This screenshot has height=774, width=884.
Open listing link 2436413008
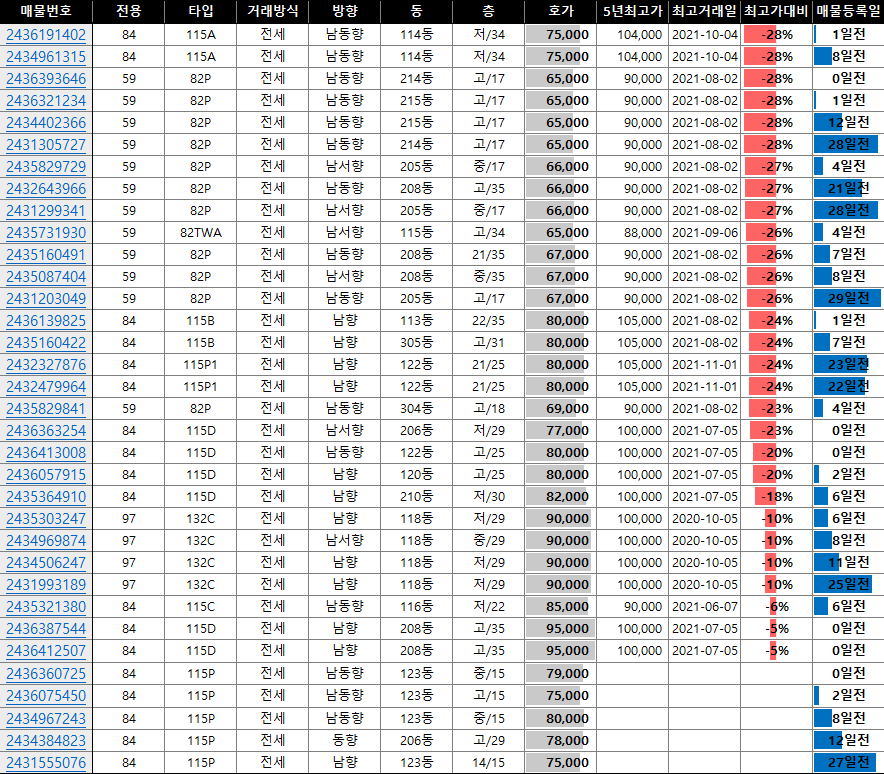(x=46, y=453)
